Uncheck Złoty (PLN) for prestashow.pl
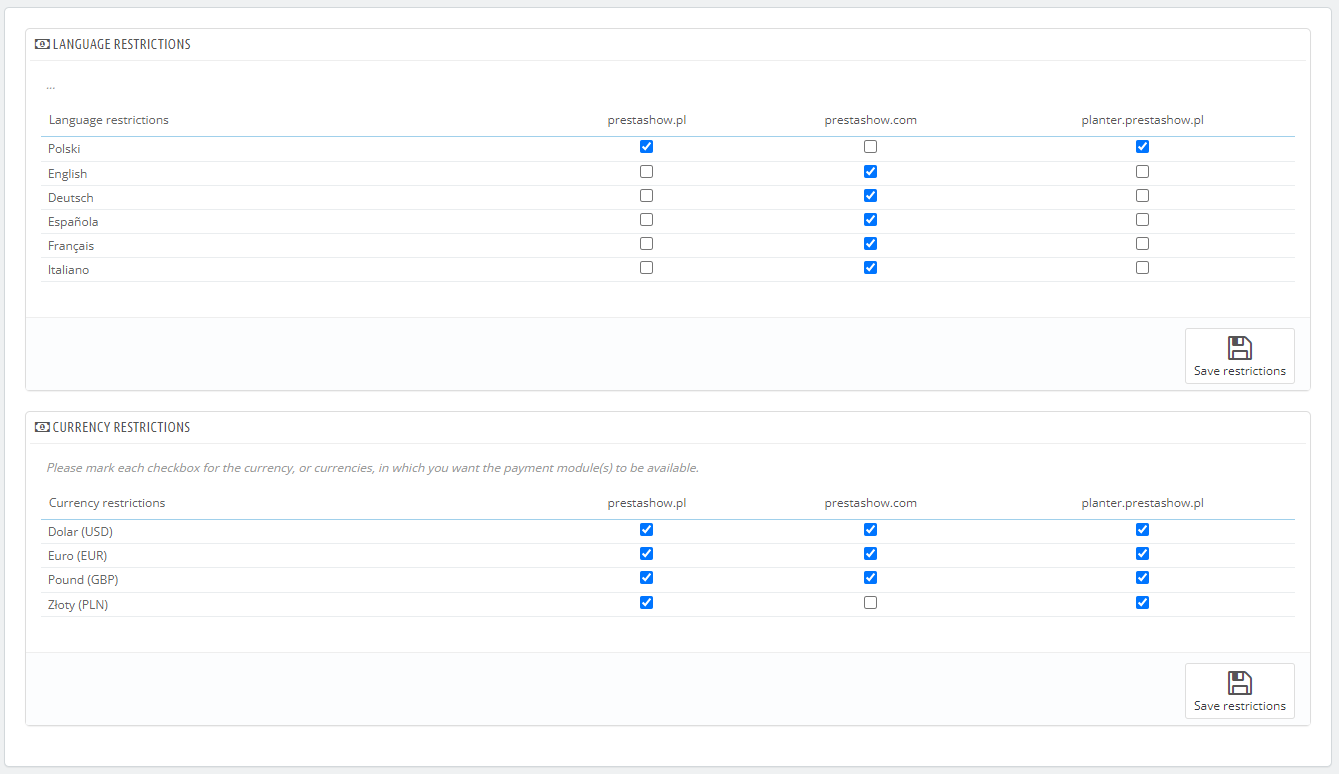This screenshot has width=1339, height=774. 646,603
